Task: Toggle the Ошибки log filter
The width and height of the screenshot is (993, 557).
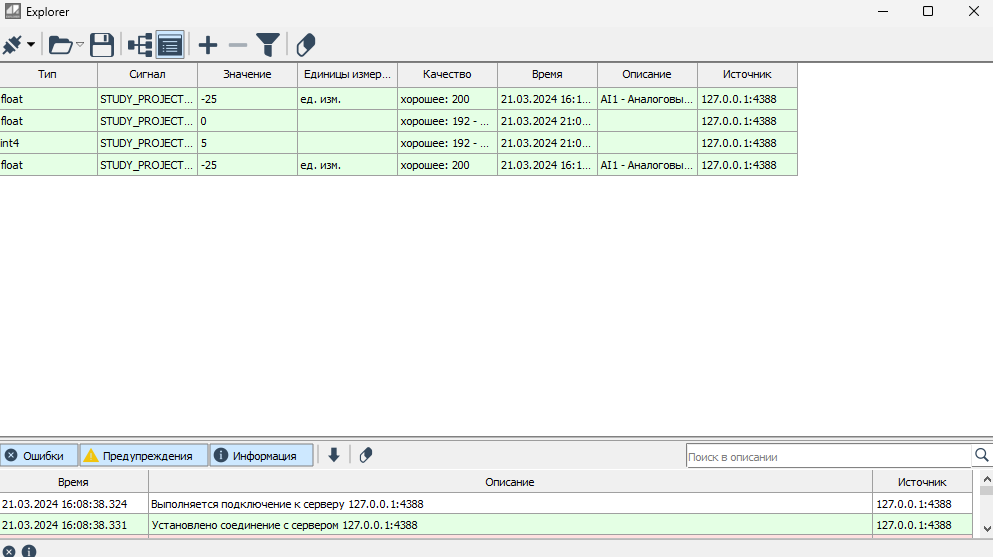Action: [39, 456]
